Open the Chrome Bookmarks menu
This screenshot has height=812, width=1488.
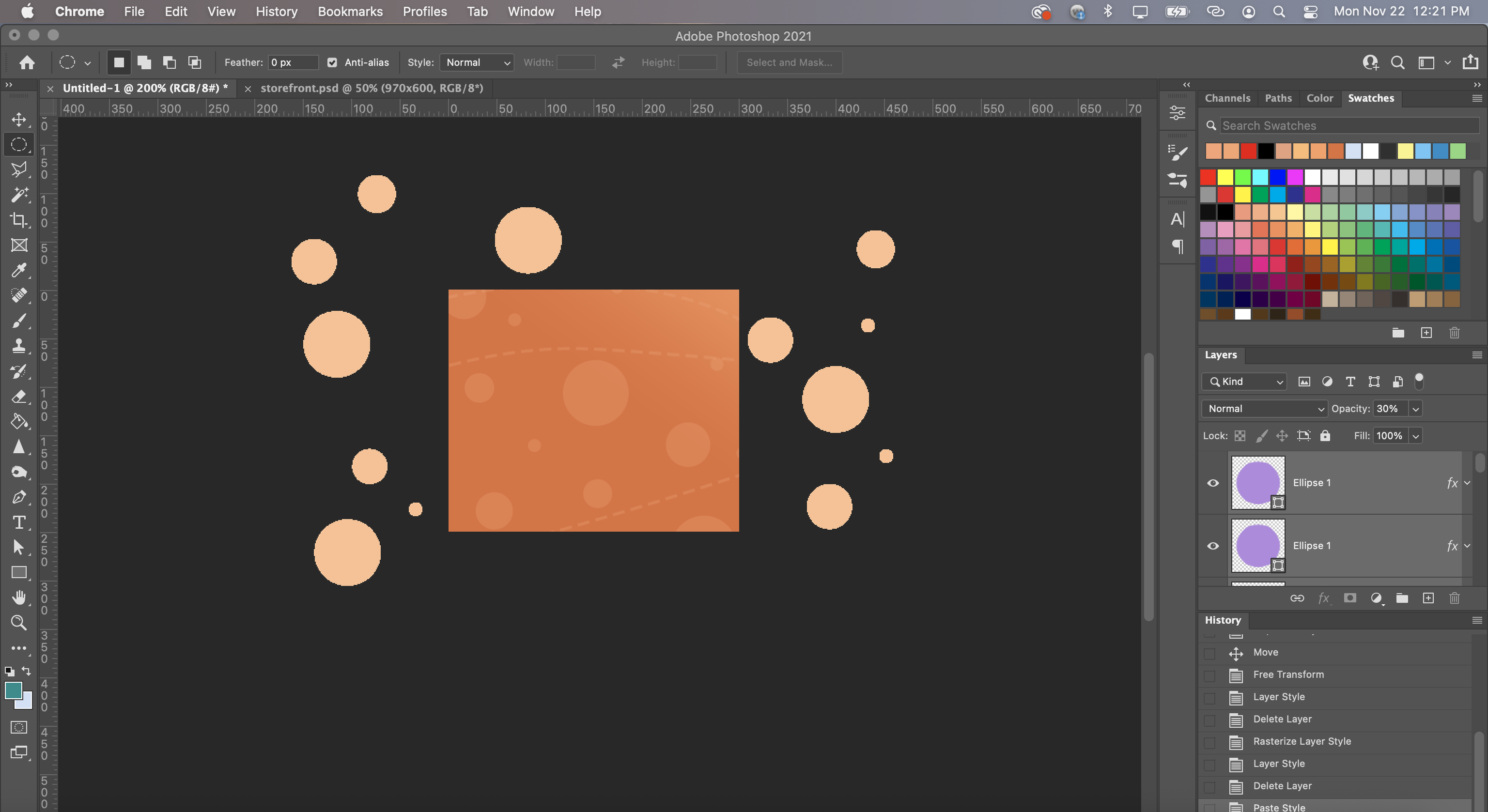[x=349, y=12]
